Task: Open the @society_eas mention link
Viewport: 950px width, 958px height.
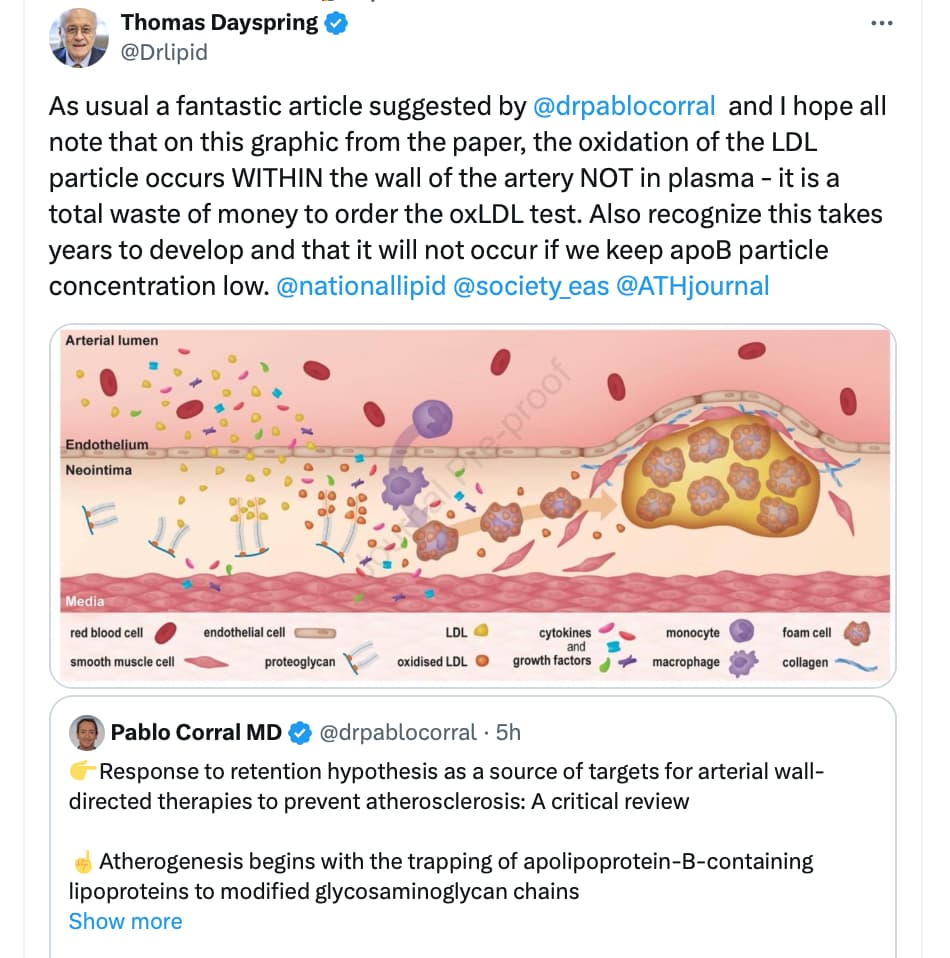Action: pyautogui.click(x=531, y=286)
